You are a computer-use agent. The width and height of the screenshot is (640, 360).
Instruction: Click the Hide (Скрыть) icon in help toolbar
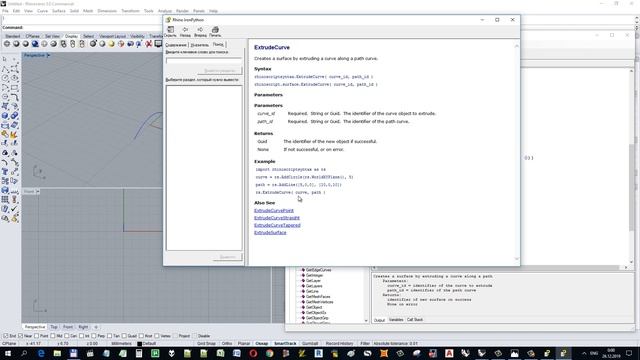click(x=170, y=30)
